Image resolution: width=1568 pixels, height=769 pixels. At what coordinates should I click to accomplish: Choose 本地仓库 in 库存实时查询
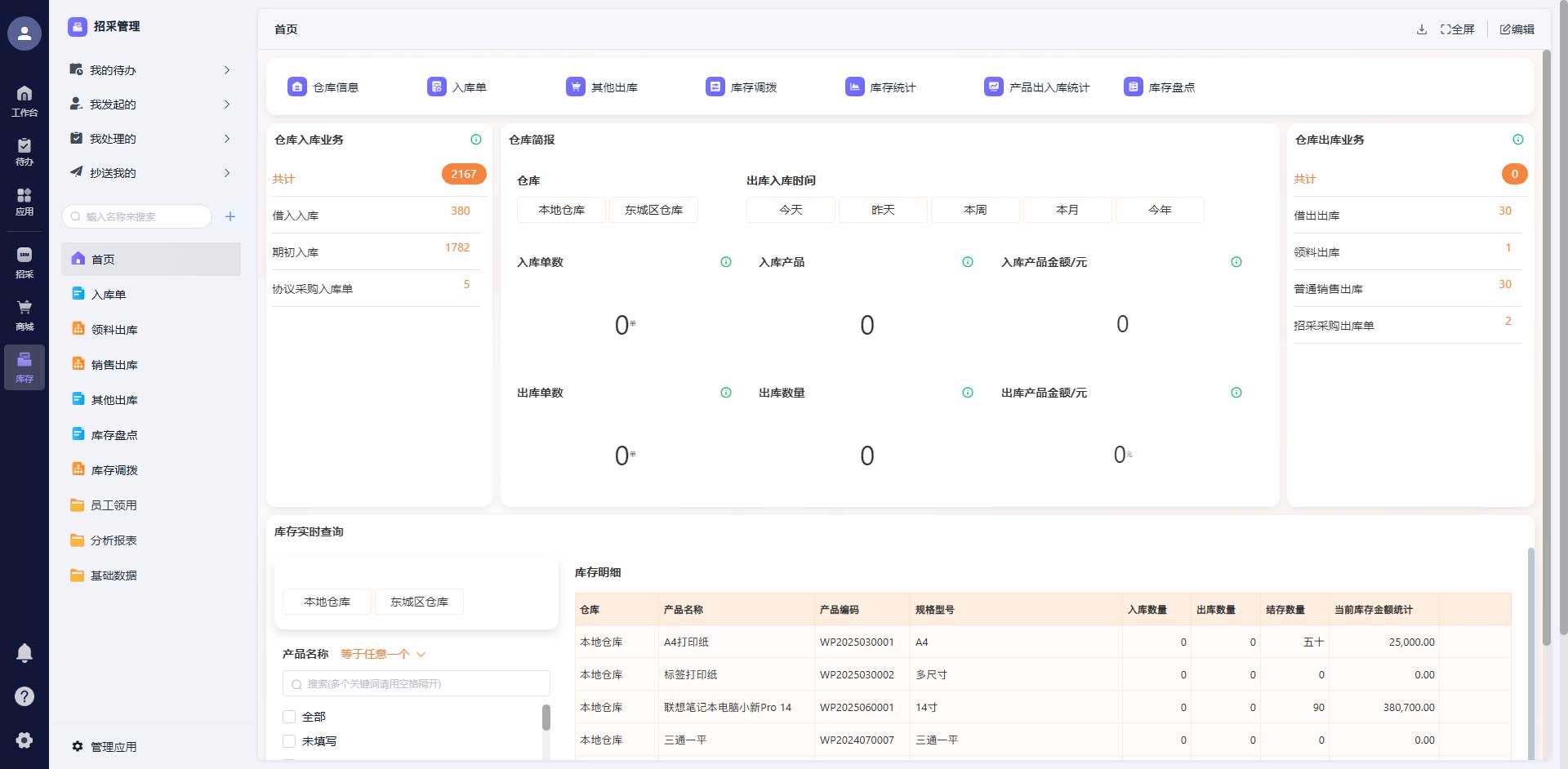[x=327, y=602]
